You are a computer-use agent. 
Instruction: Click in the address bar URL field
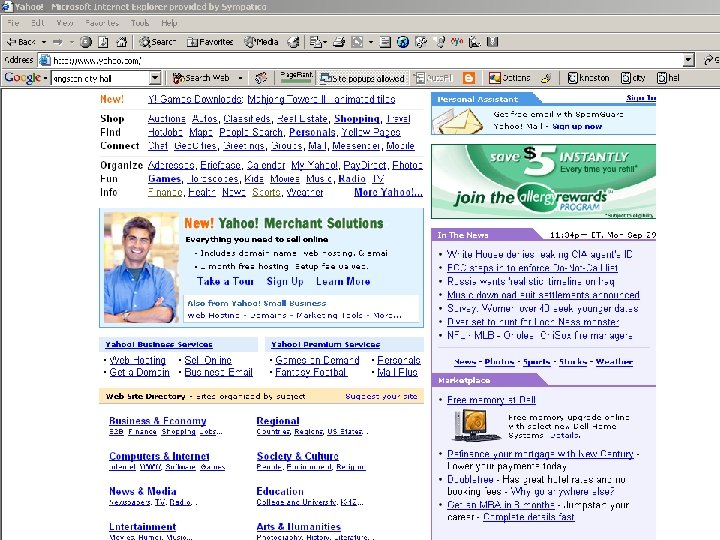[366, 60]
